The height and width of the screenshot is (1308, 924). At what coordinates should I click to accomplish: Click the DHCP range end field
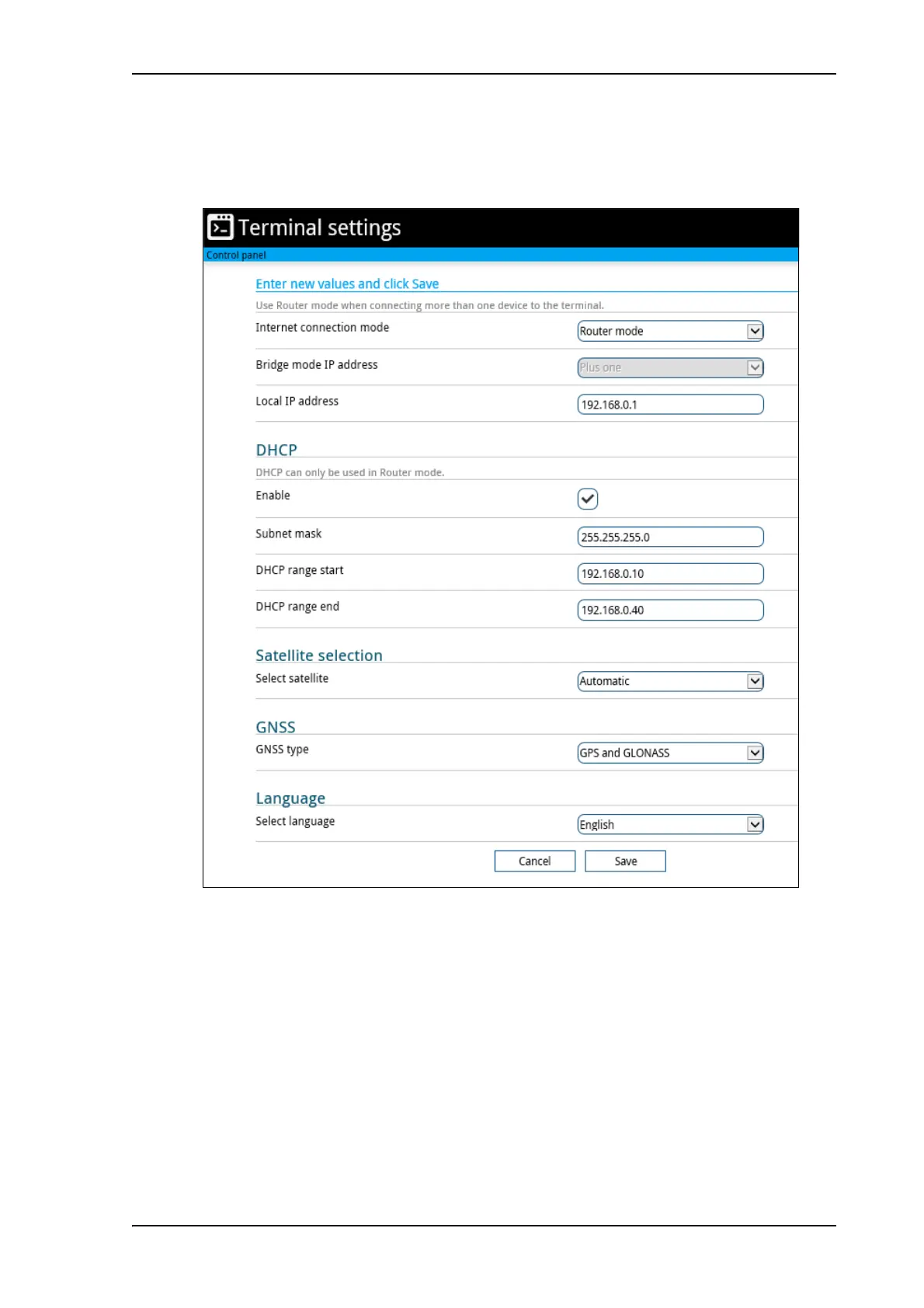(670, 610)
